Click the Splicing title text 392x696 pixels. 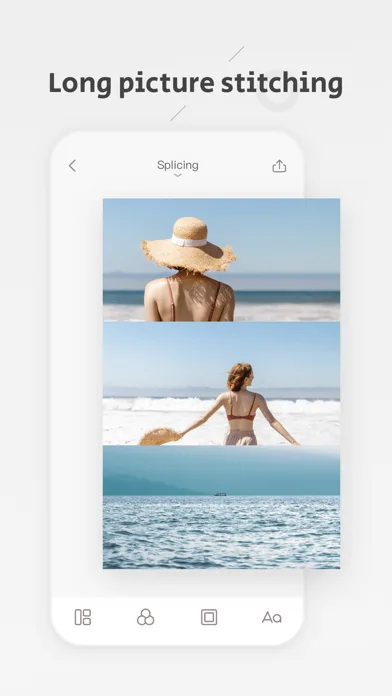point(178,165)
